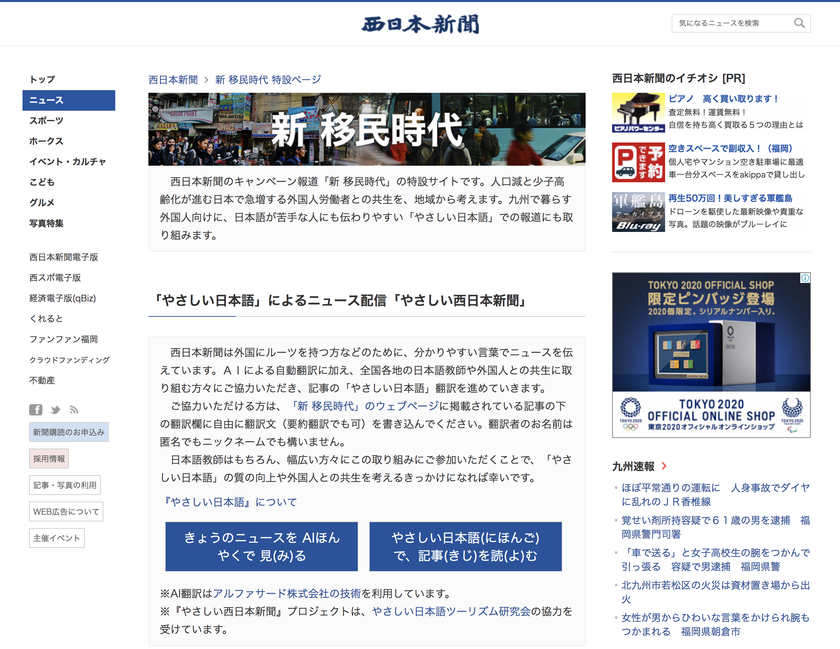840x649 pixels.
Task: Open やさしい日本語ツーリズム研究会 link
Action: (451, 611)
